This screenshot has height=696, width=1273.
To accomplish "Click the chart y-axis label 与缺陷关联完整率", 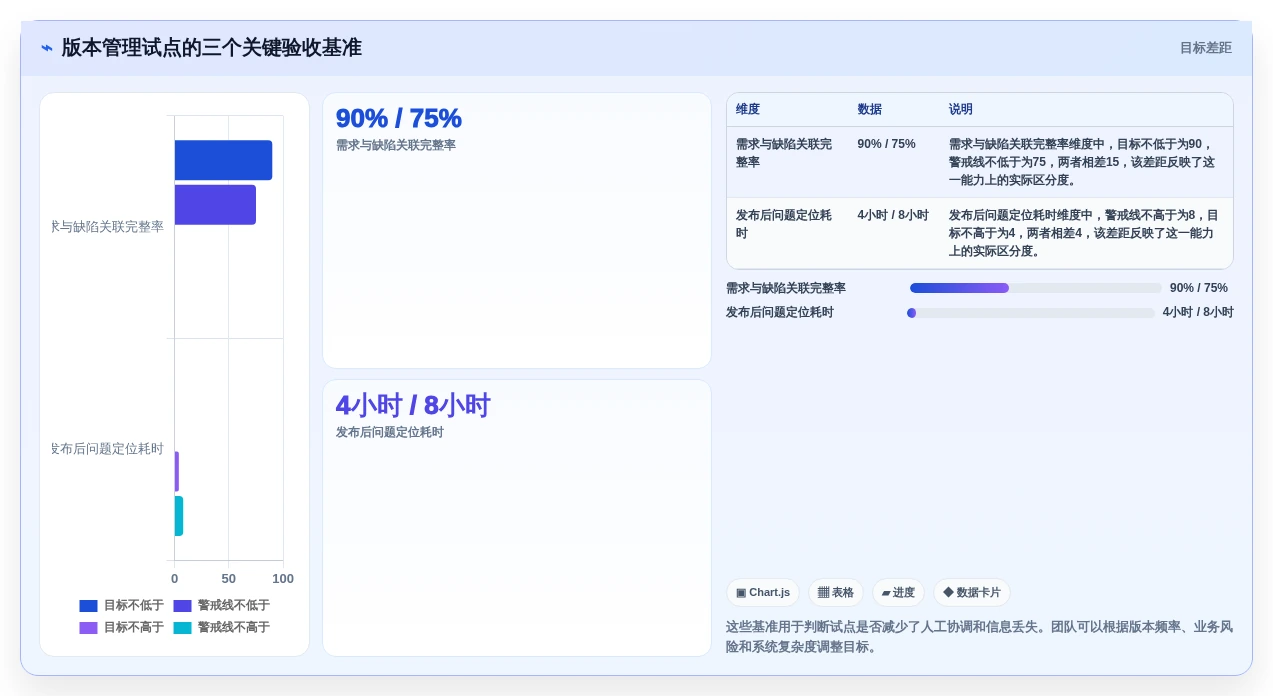I will [107, 227].
